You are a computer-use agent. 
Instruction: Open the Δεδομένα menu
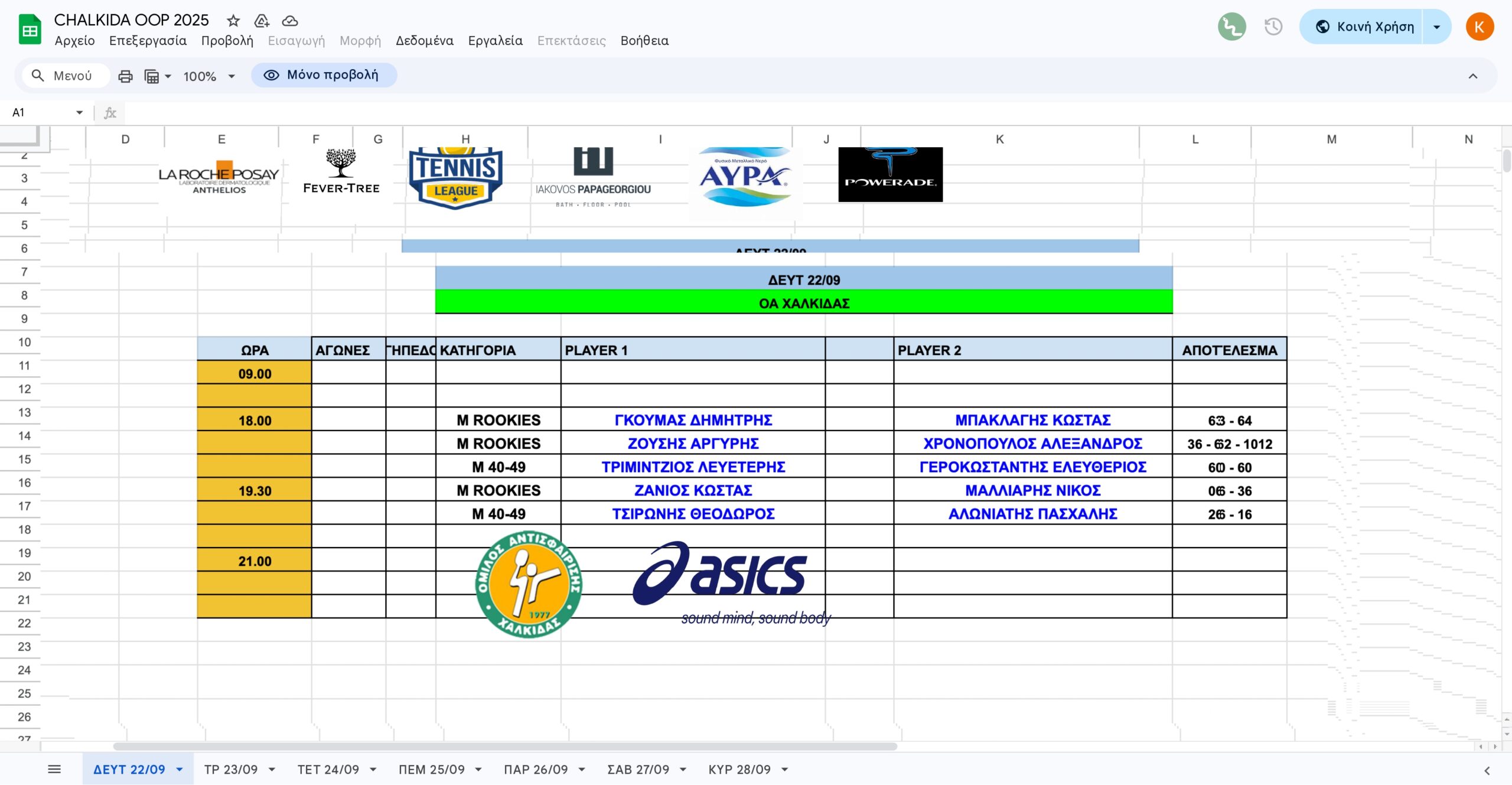[x=425, y=41]
